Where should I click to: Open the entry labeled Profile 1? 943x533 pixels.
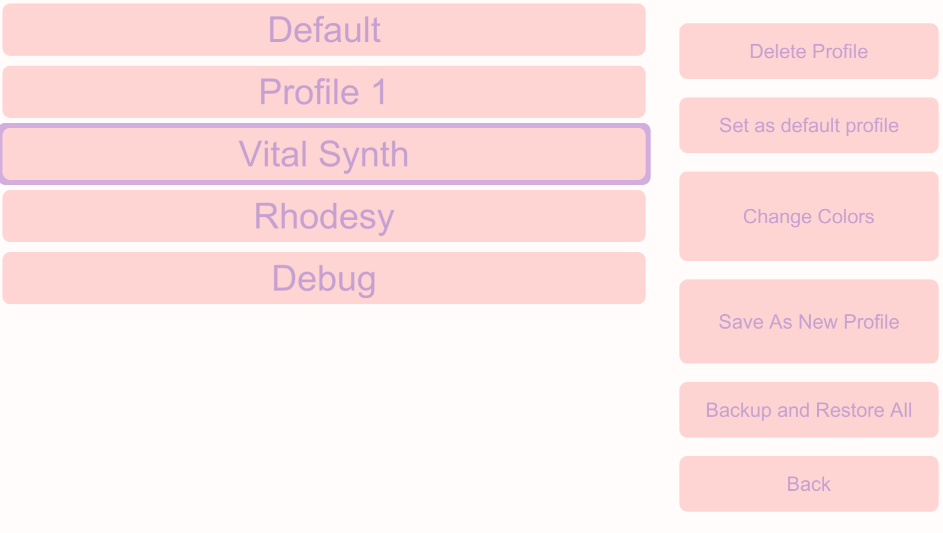click(324, 92)
